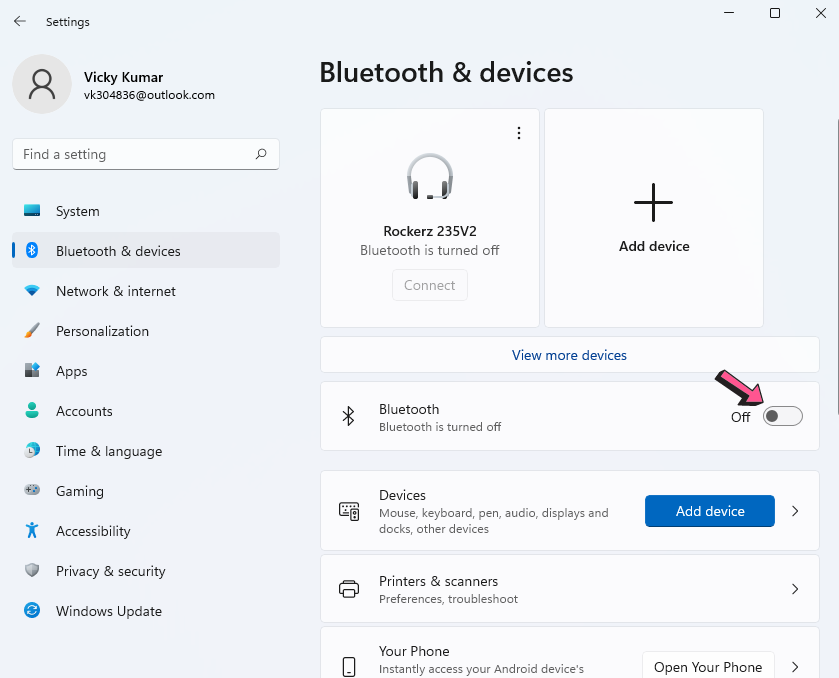
Task: Click the Printers & scanners title text
Action: pyautogui.click(x=438, y=581)
